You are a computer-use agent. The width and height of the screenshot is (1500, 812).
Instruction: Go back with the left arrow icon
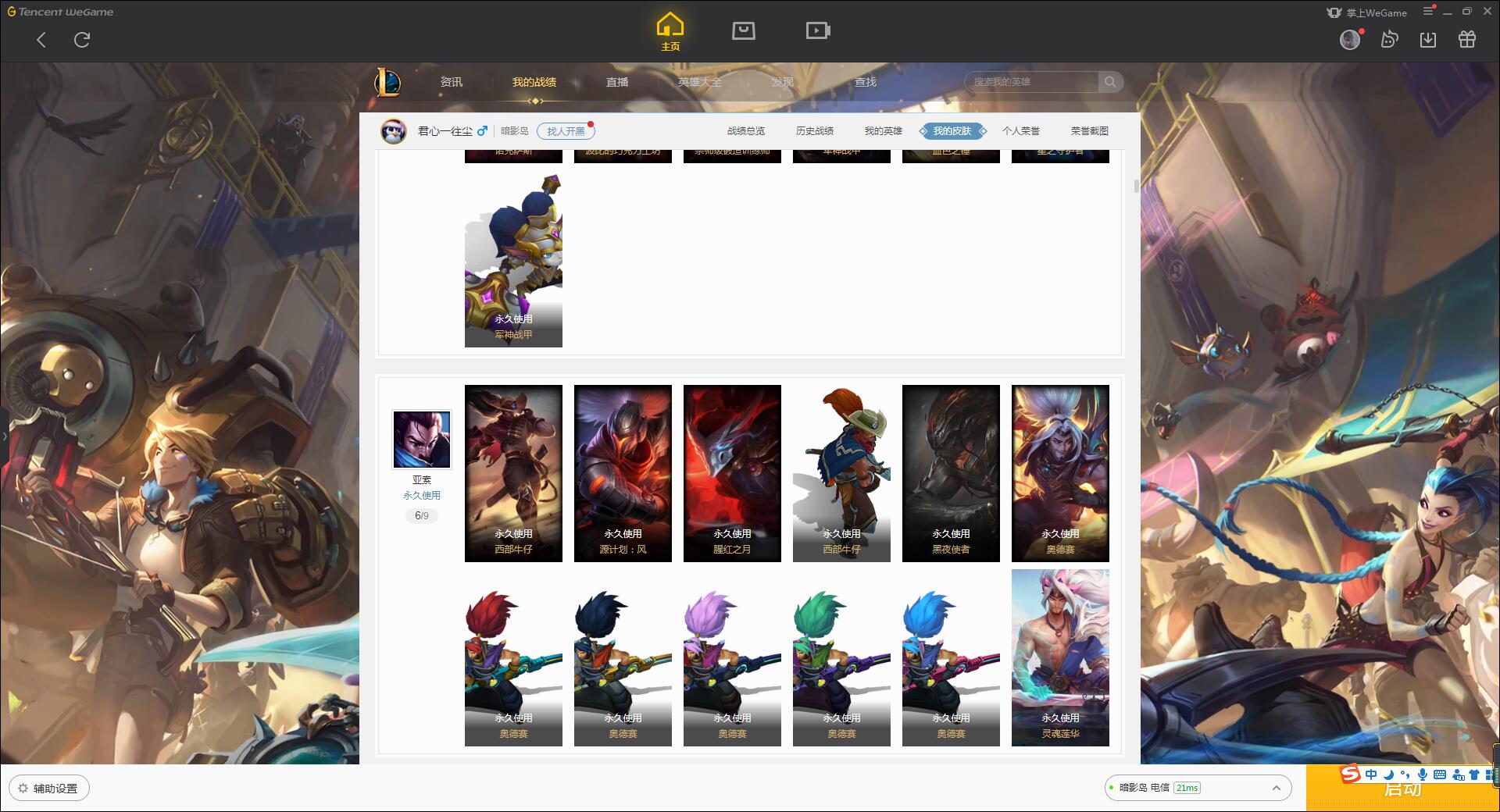(41, 40)
